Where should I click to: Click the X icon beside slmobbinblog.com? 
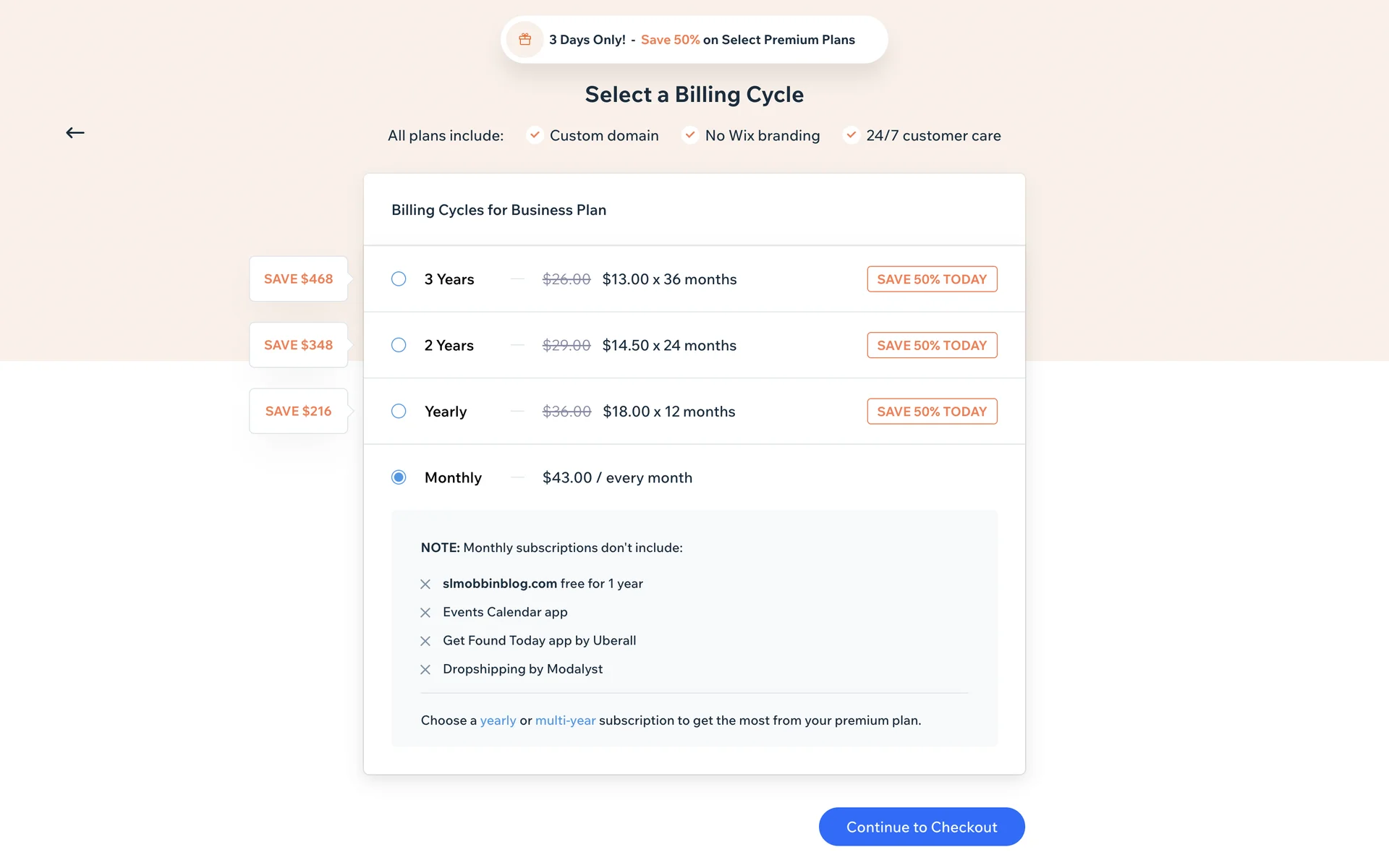point(425,584)
